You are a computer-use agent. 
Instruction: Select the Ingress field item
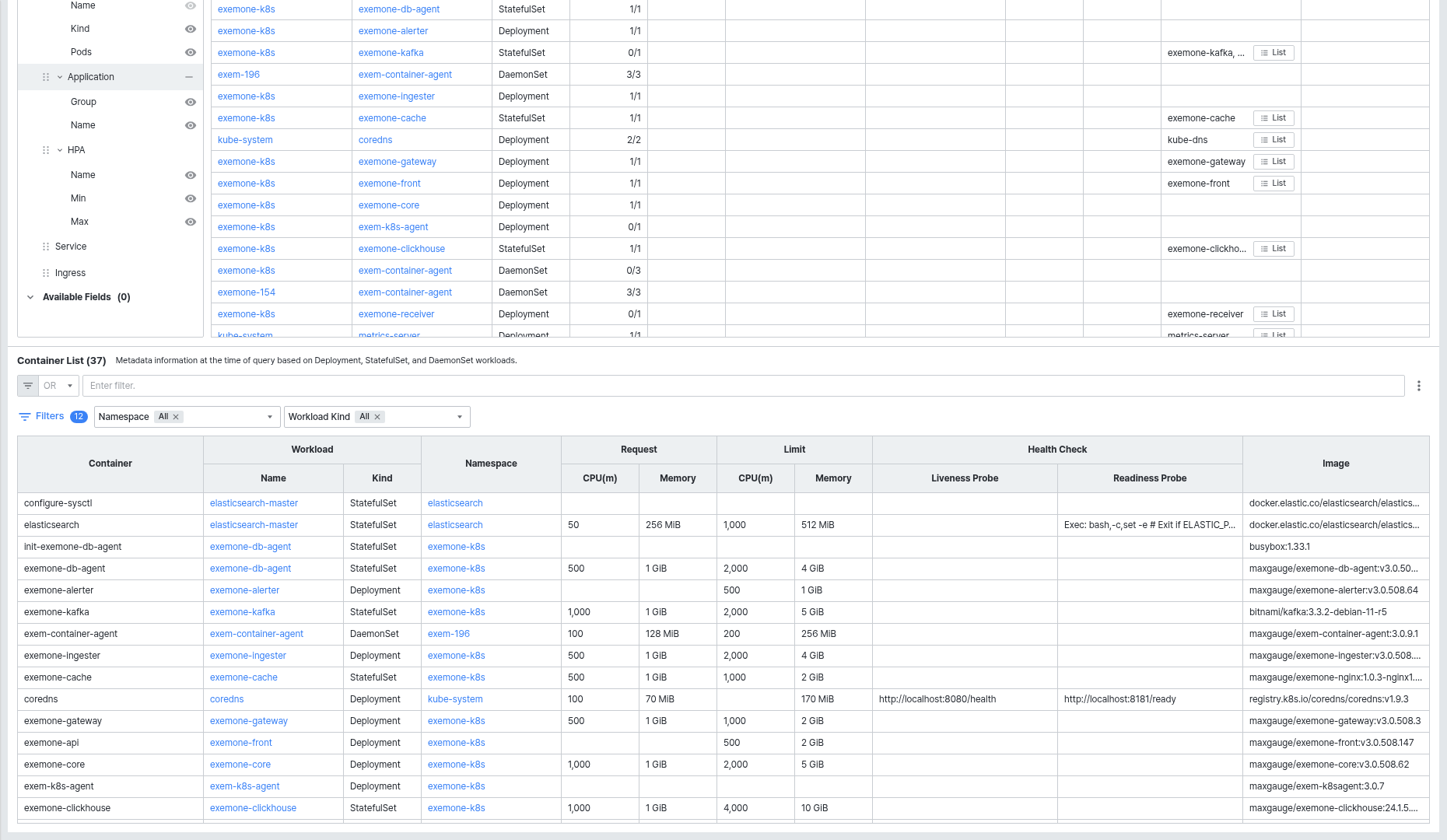[70, 273]
